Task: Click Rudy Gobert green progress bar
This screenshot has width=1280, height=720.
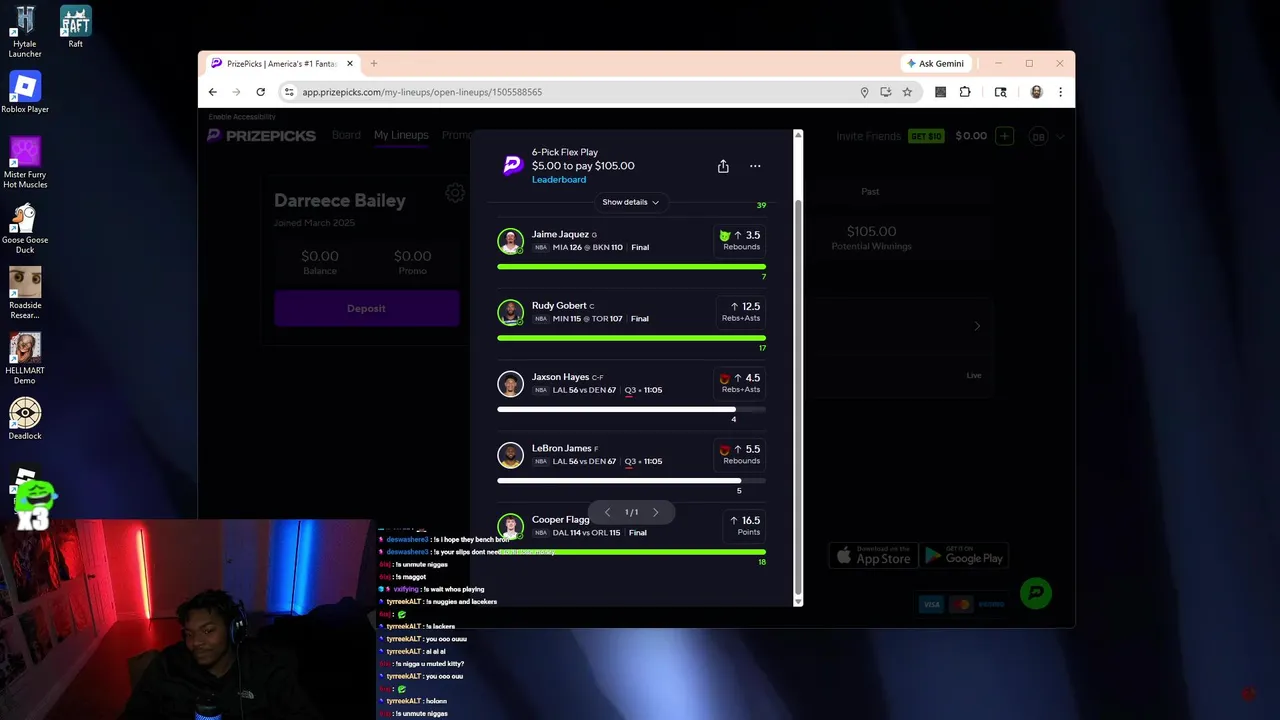Action: (631, 338)
